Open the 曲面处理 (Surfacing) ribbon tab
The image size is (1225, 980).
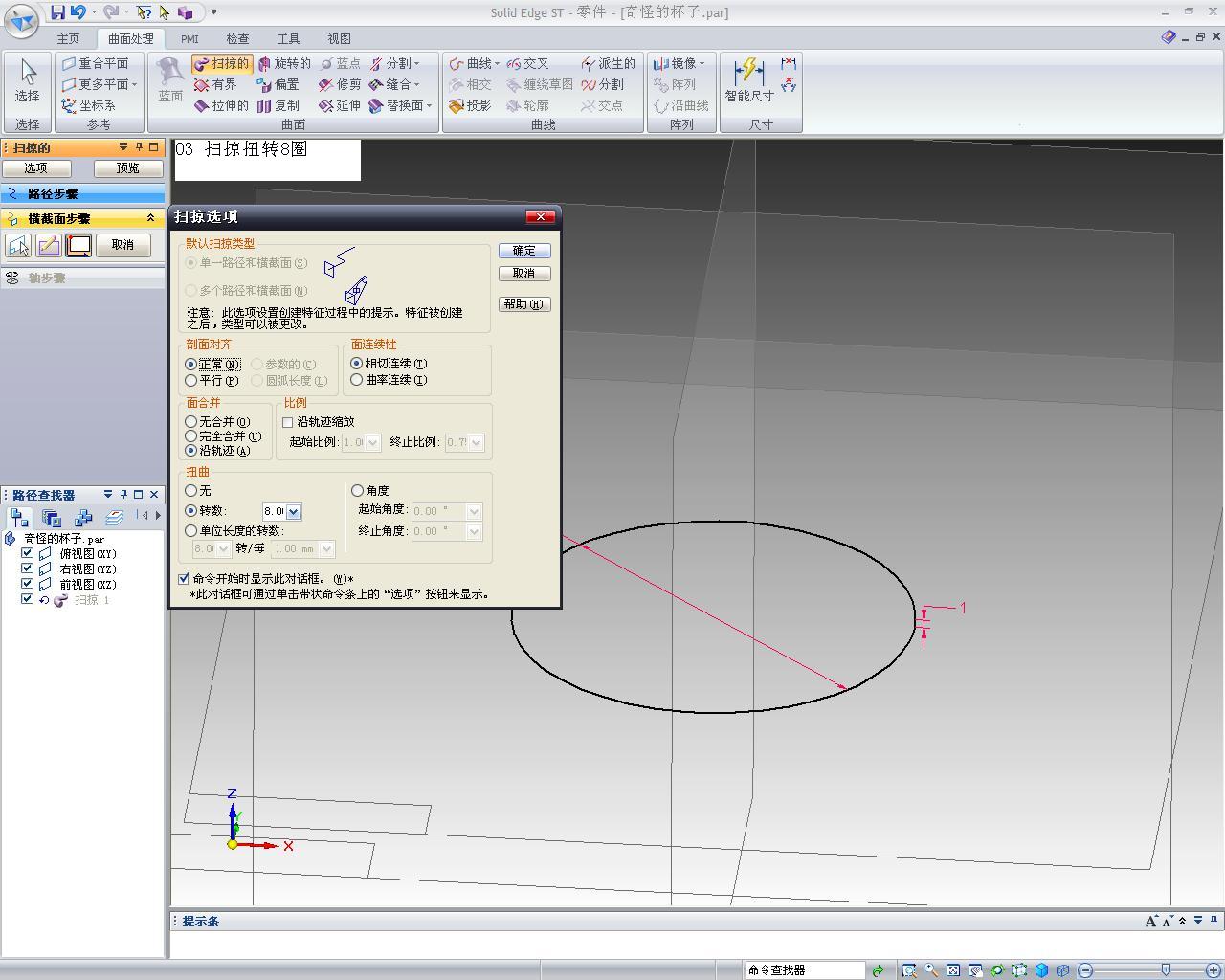(x=131, y=39)
